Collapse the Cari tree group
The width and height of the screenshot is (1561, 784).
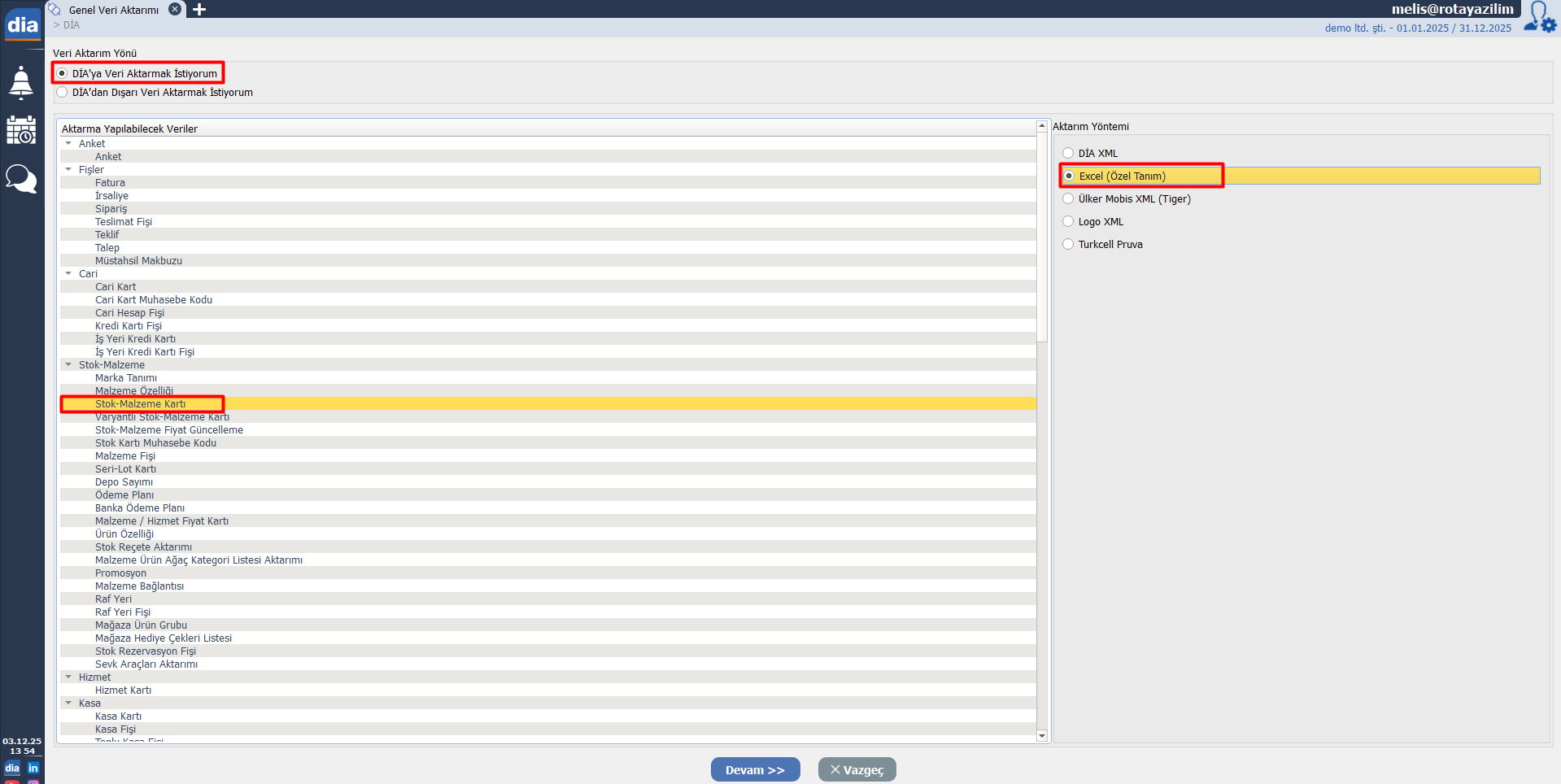[x=68, y=274]
